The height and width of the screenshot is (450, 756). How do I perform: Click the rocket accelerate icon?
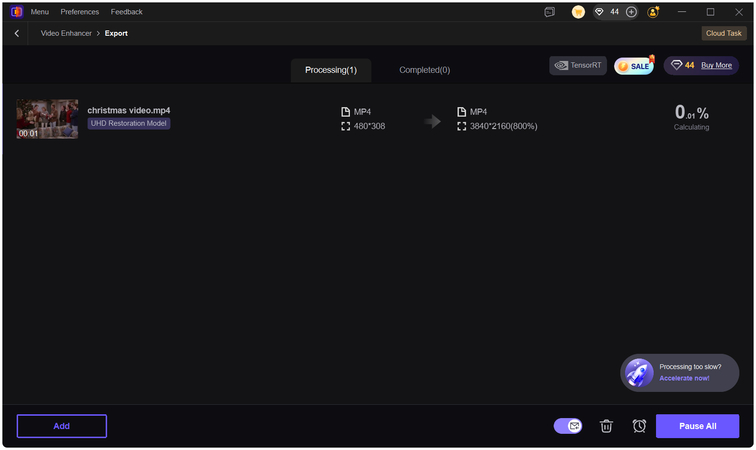639,372
